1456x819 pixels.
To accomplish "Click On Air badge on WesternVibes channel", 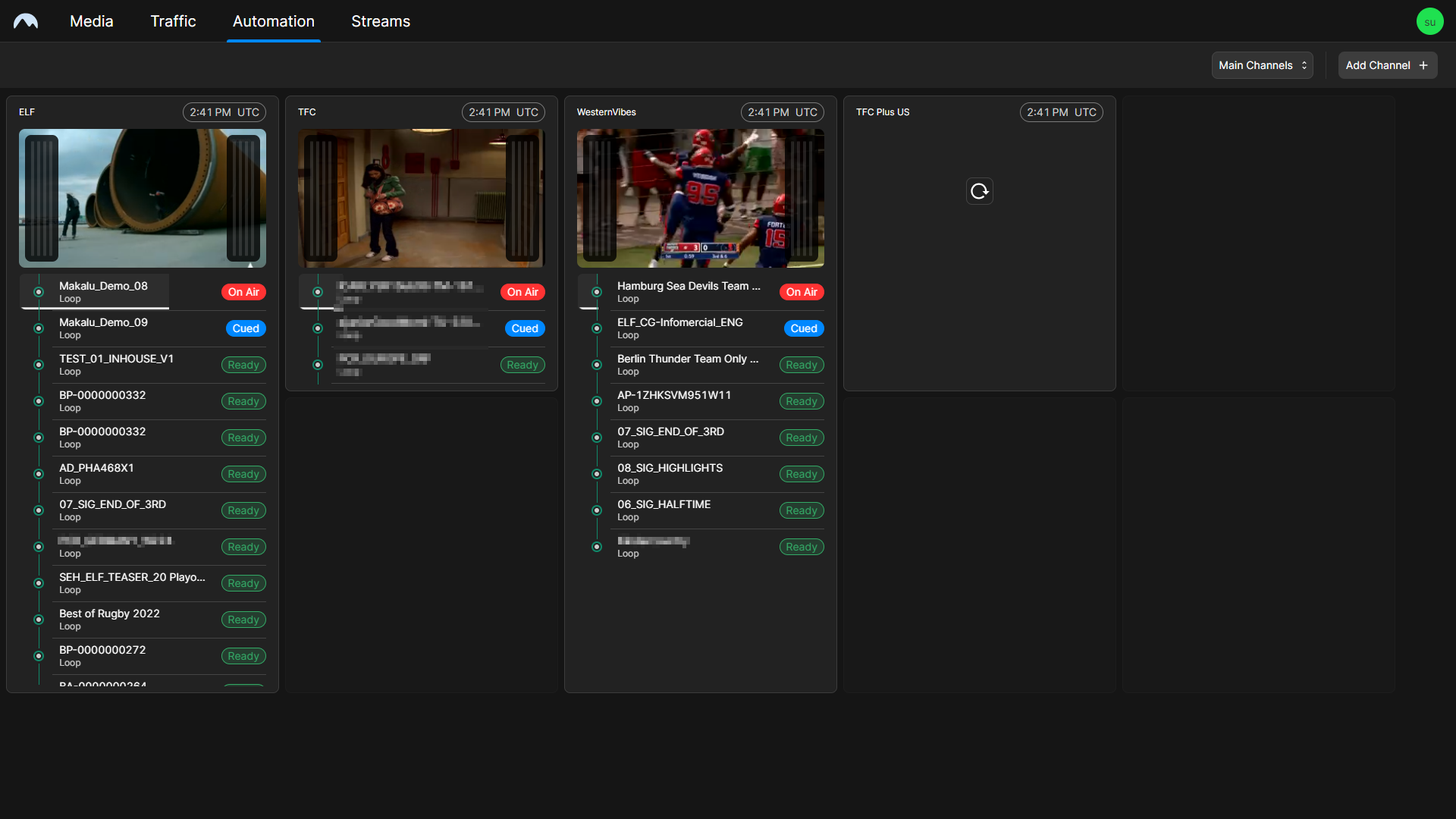I will point(801,292).
